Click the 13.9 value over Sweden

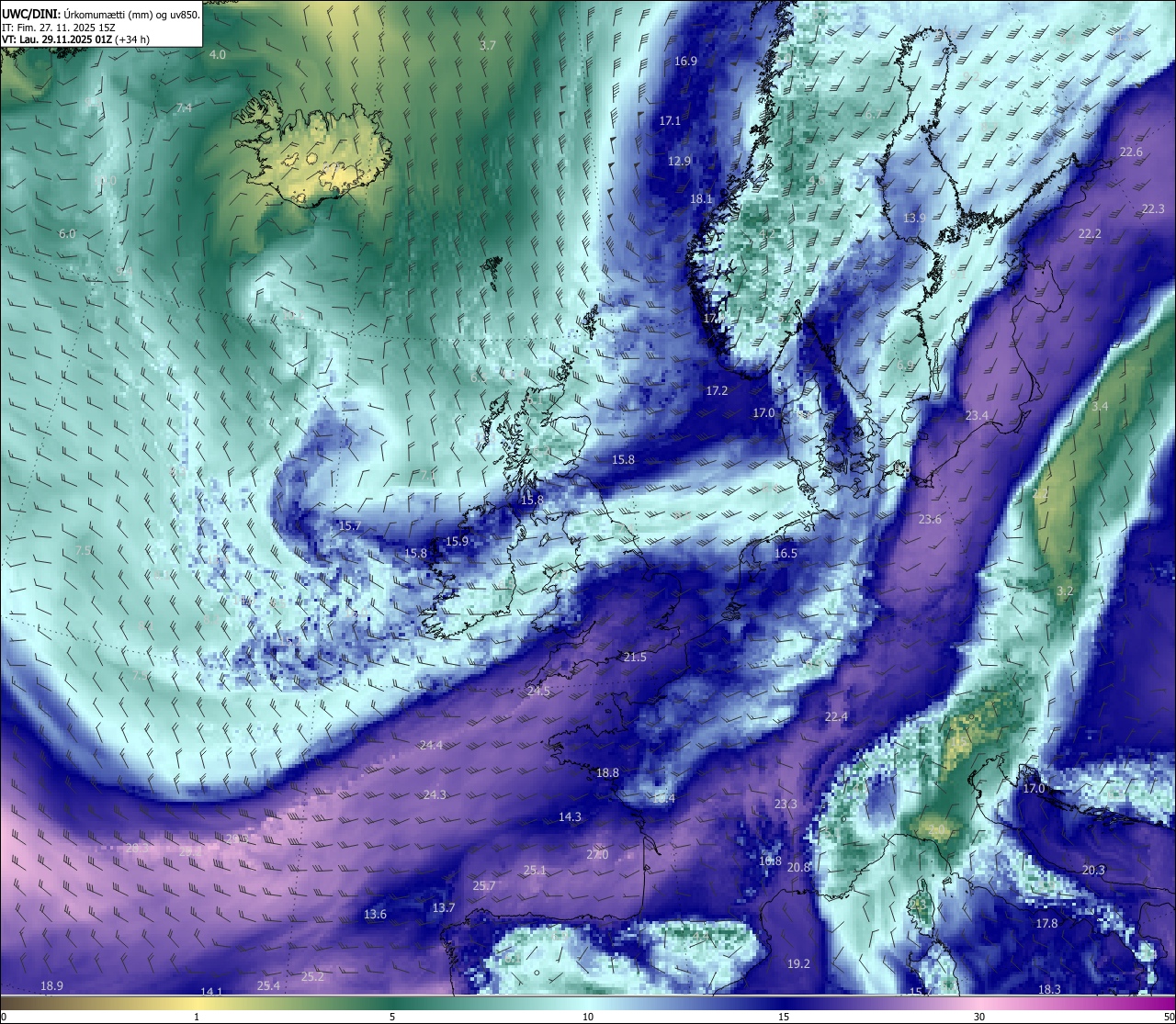914,218
